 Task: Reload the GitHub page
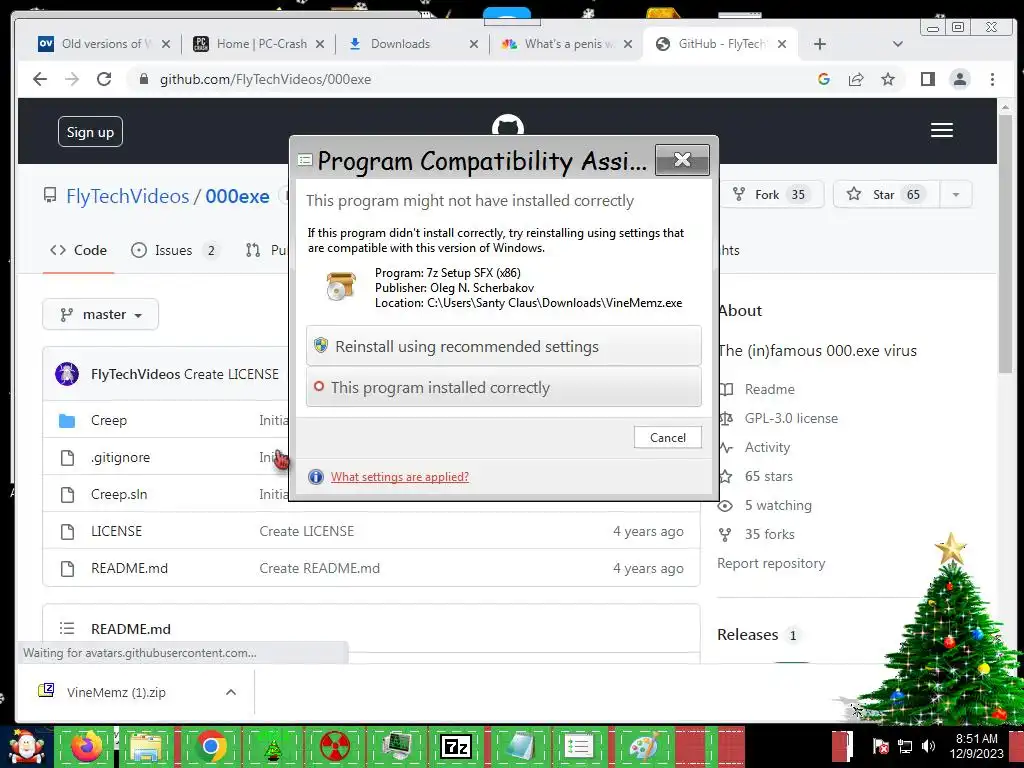coord(104,79)
